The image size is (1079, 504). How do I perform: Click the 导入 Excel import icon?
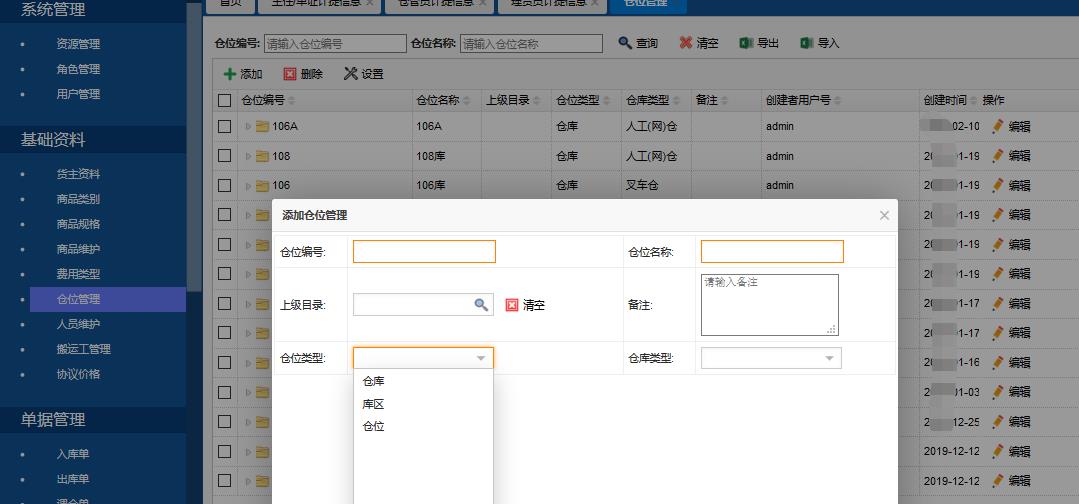(x=806, y=43)
